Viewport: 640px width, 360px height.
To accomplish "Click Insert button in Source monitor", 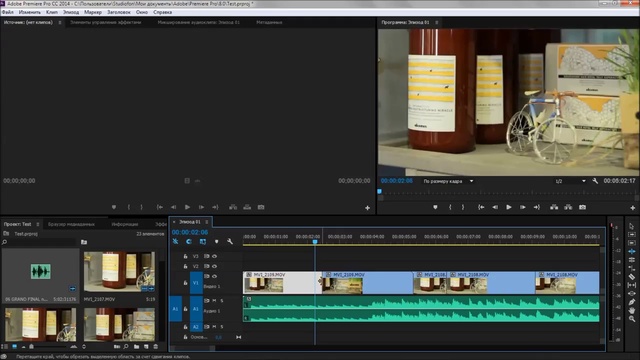I will click(x=233, y=207).
